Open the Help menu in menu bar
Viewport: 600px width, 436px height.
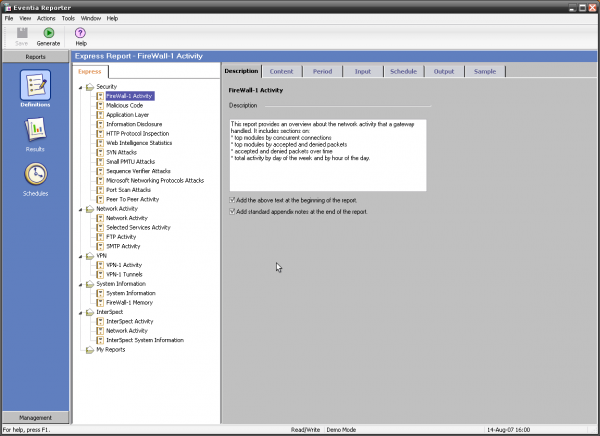pos(112,18)
